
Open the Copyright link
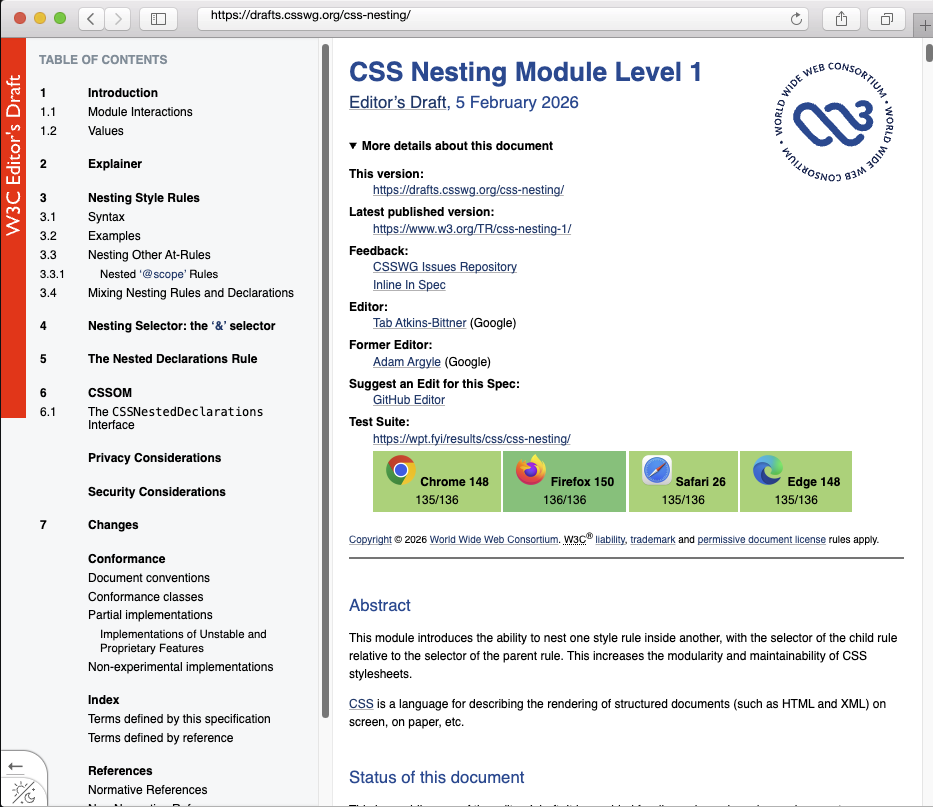point(370,539)
